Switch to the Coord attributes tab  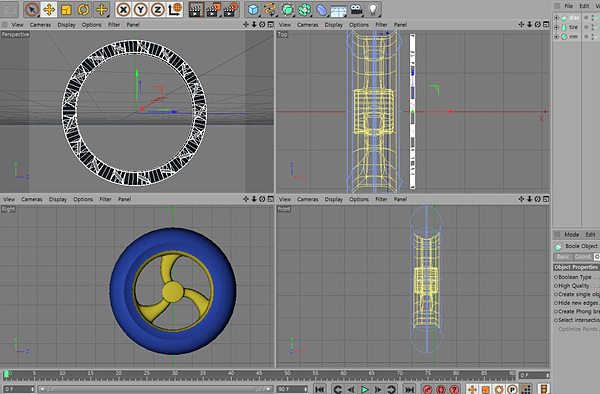click(582, 257)
